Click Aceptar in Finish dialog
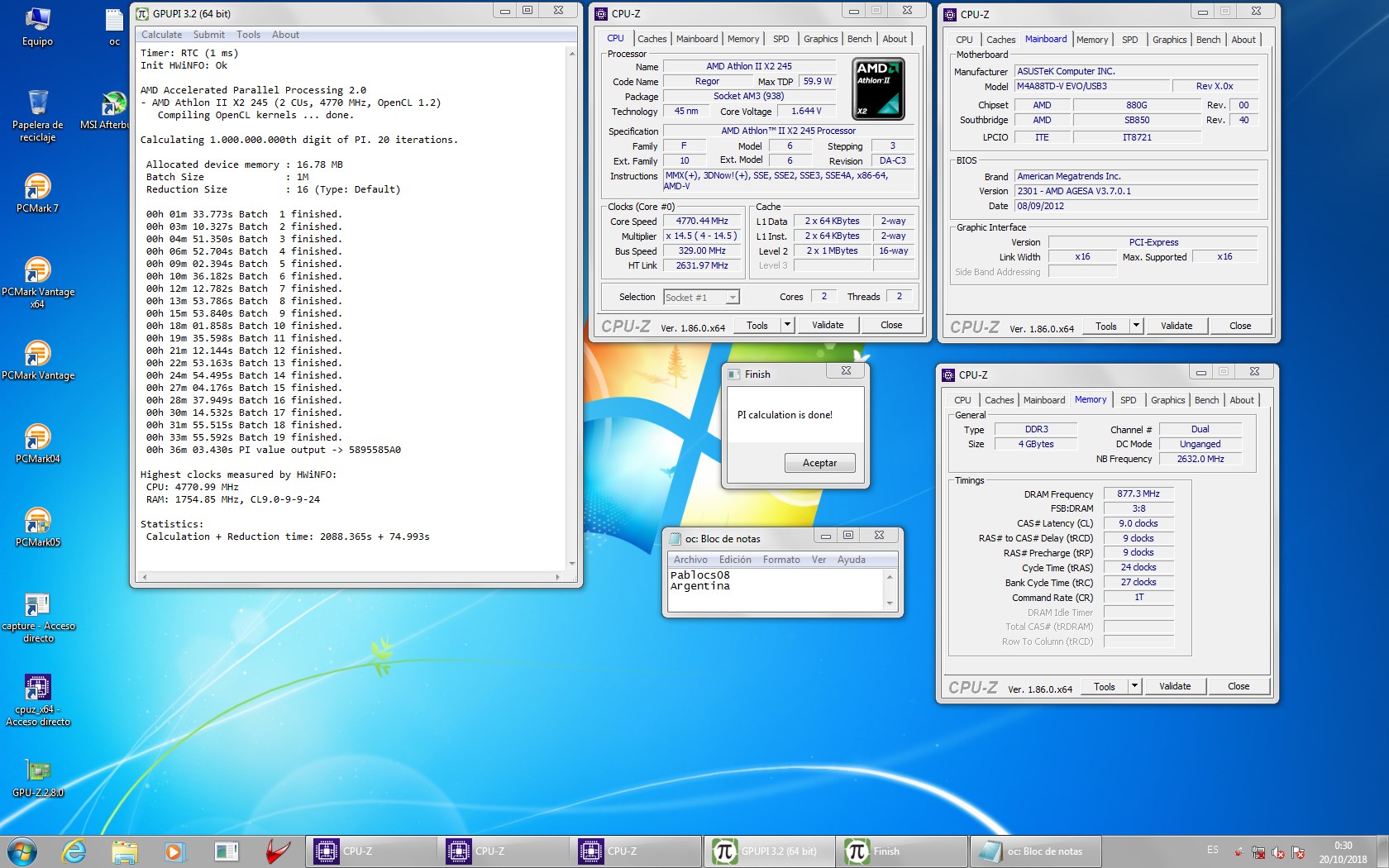 pos(819,463)
